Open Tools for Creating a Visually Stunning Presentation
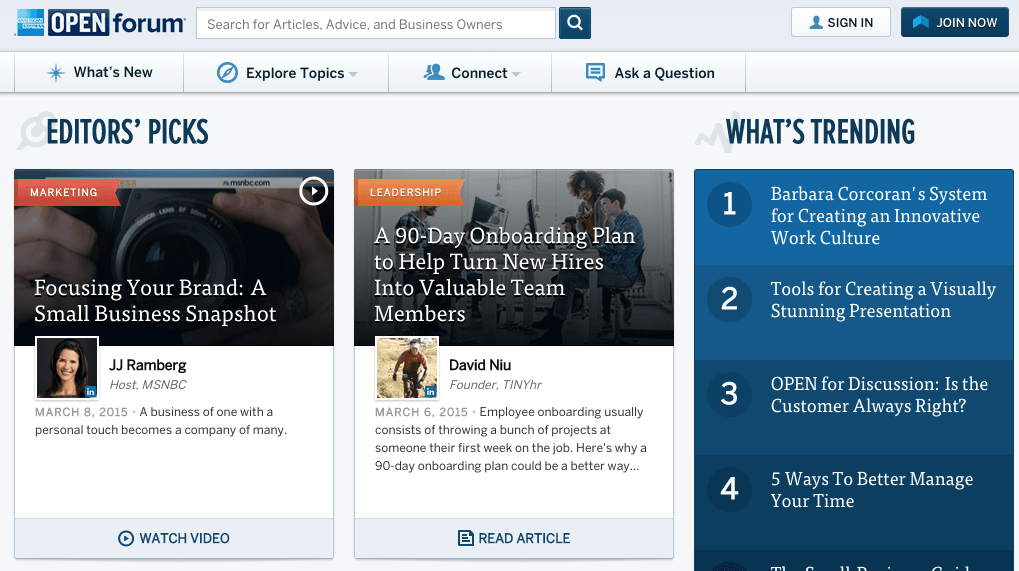 tap(883, 299)
